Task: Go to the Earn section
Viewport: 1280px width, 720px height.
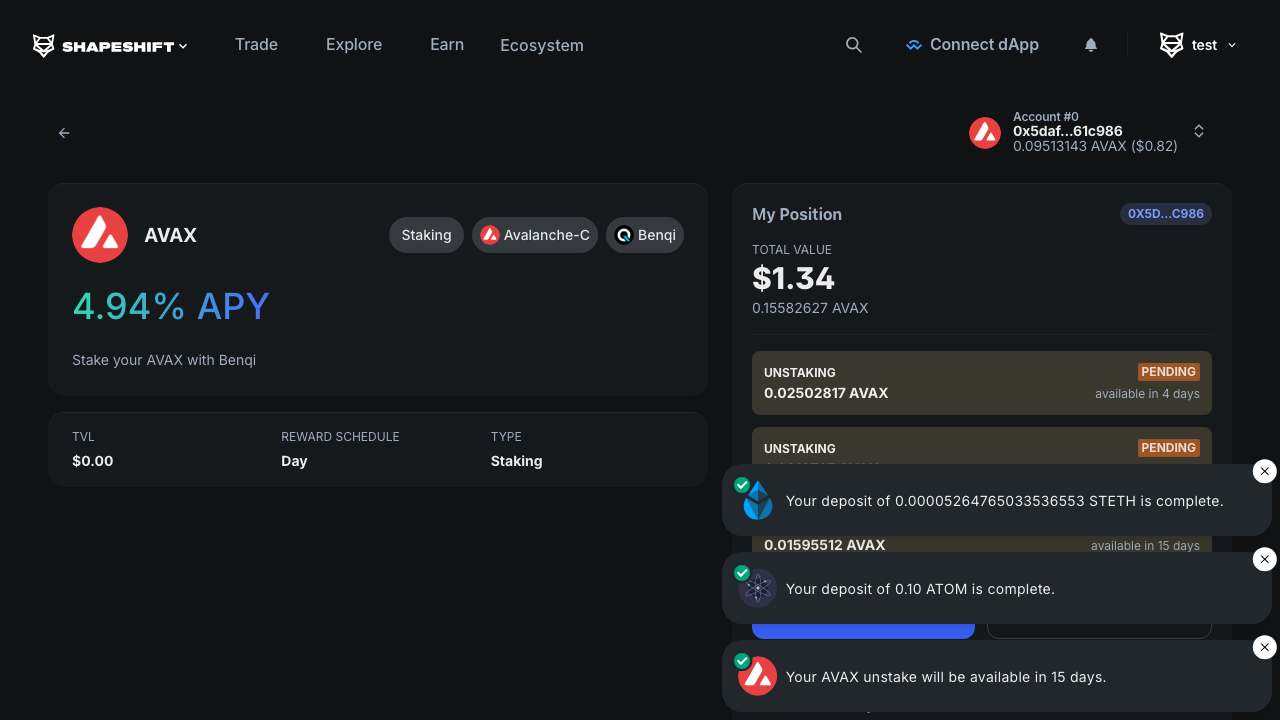Action: [447, 44]
